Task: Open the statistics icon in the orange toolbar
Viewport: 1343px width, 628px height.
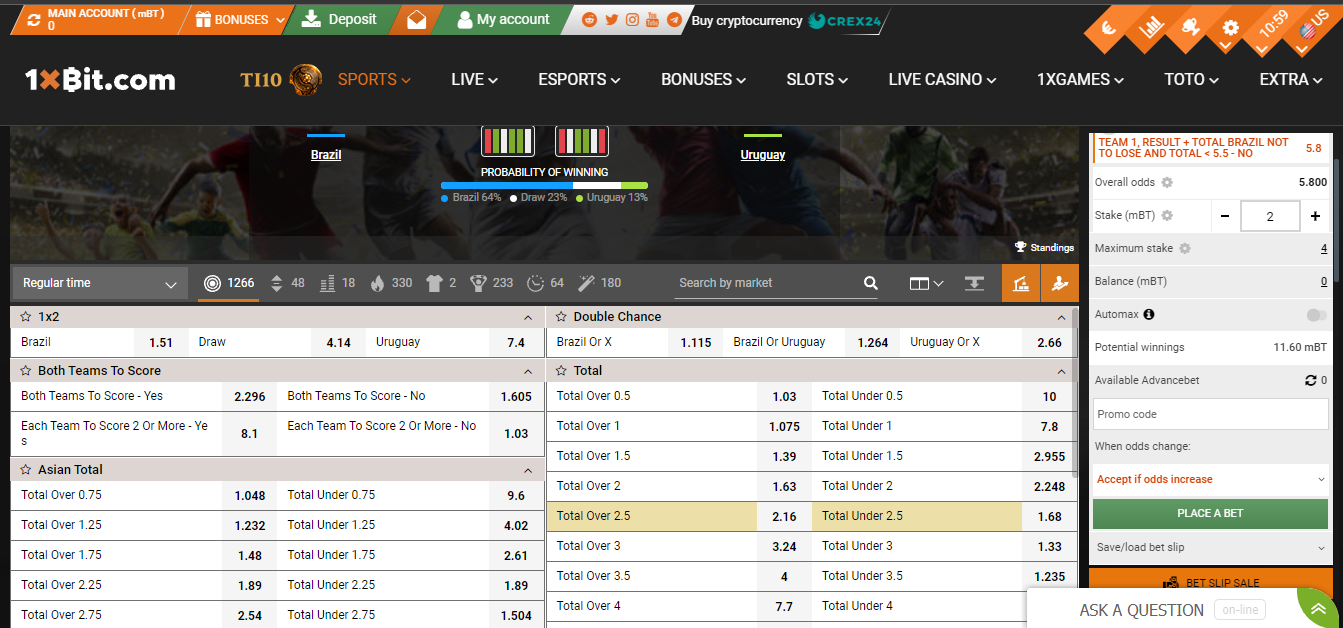Action: (1021, 283)
